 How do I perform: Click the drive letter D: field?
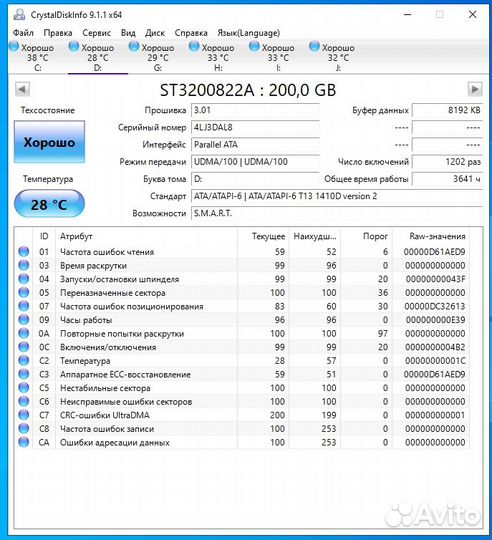(x=255, y=179)
